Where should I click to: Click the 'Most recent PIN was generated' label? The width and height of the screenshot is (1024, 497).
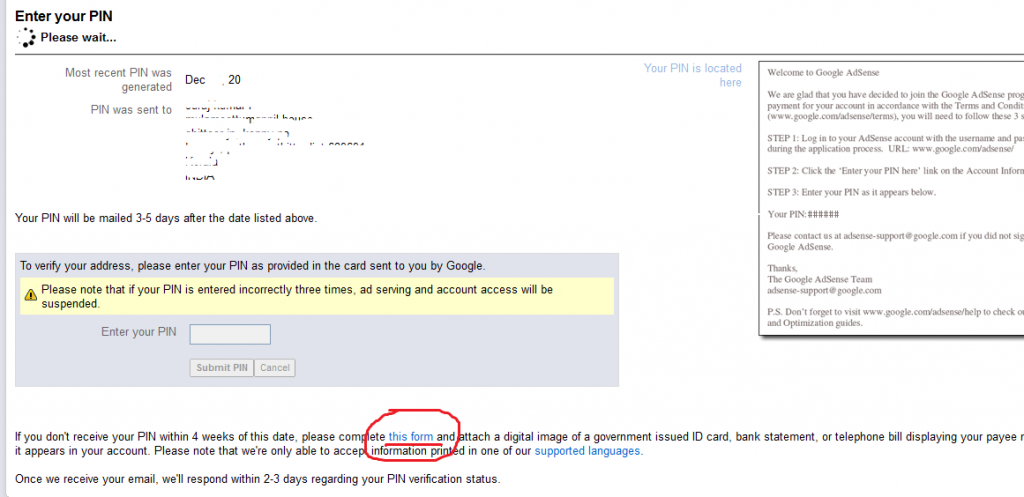[x=118, y=80]
